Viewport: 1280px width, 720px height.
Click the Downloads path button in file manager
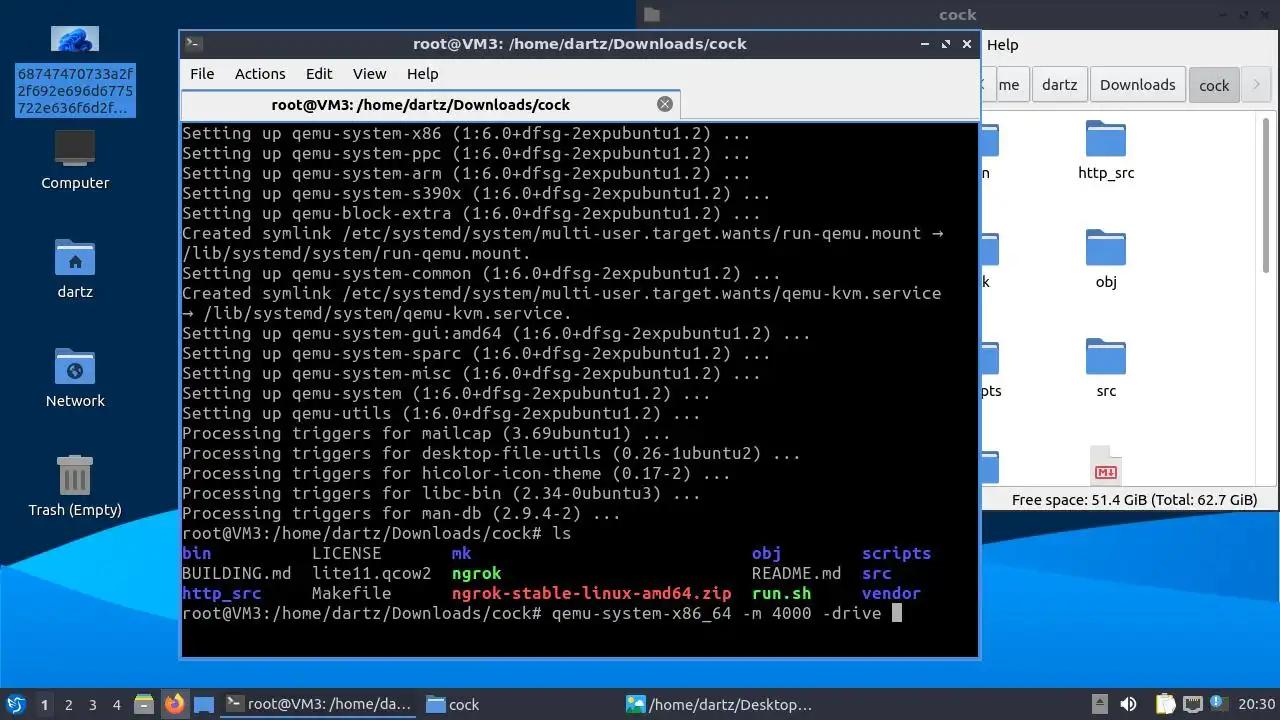tap(1137, 85)
